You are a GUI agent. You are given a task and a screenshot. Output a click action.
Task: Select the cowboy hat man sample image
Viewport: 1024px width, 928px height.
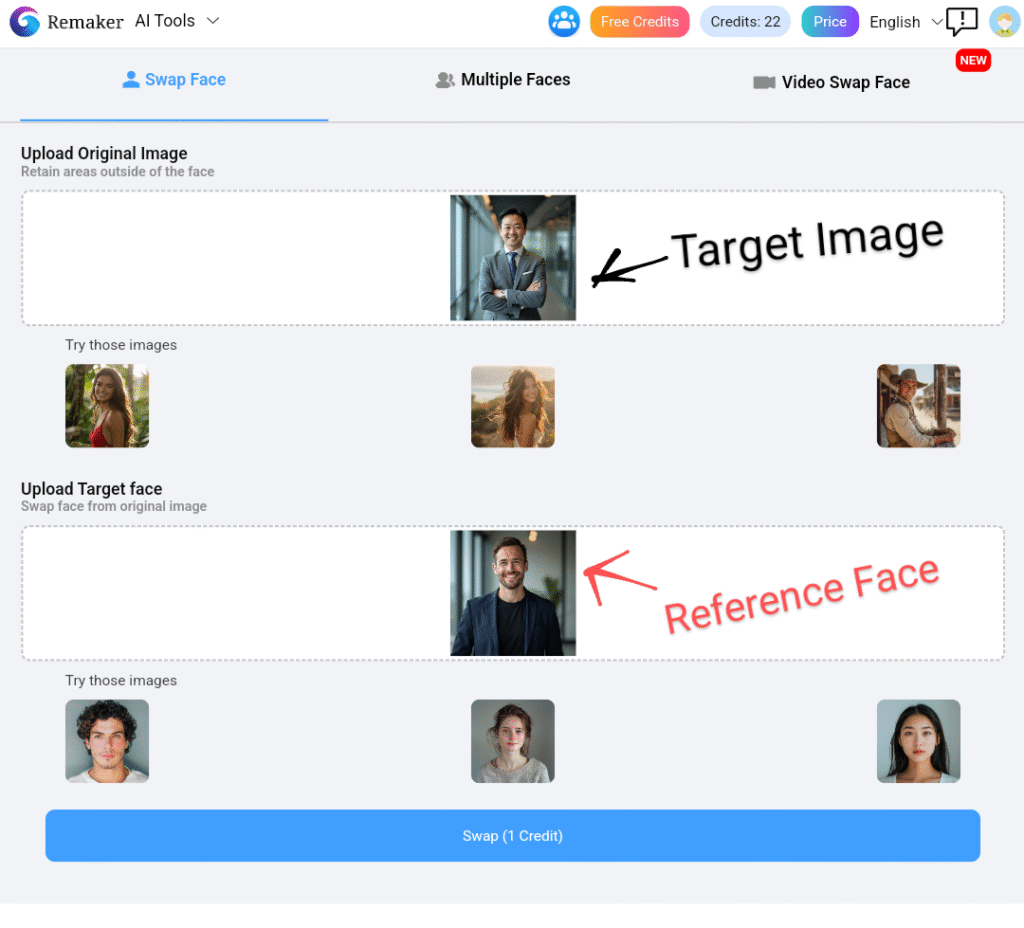[x=918, y=406]
